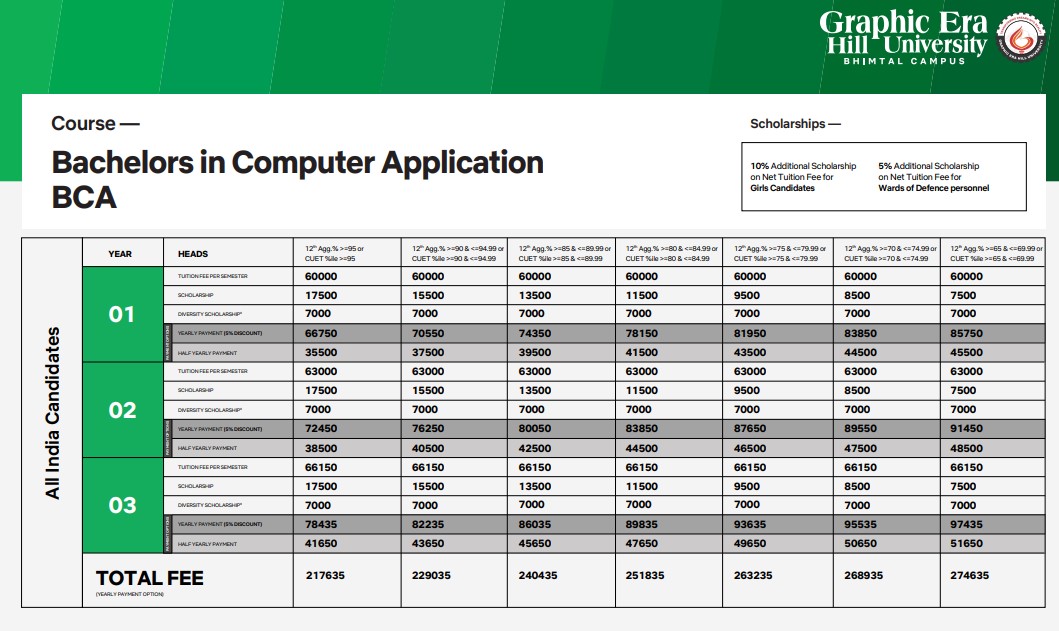Select the yearly payment value 81950
This screenshot has height=631, width=1059.
[750, 333]
